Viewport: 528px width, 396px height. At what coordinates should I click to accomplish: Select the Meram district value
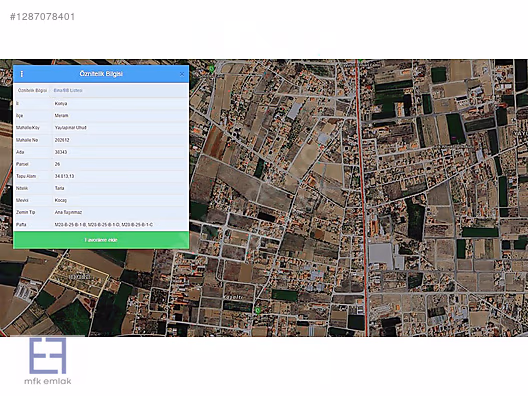click(62, 116)
